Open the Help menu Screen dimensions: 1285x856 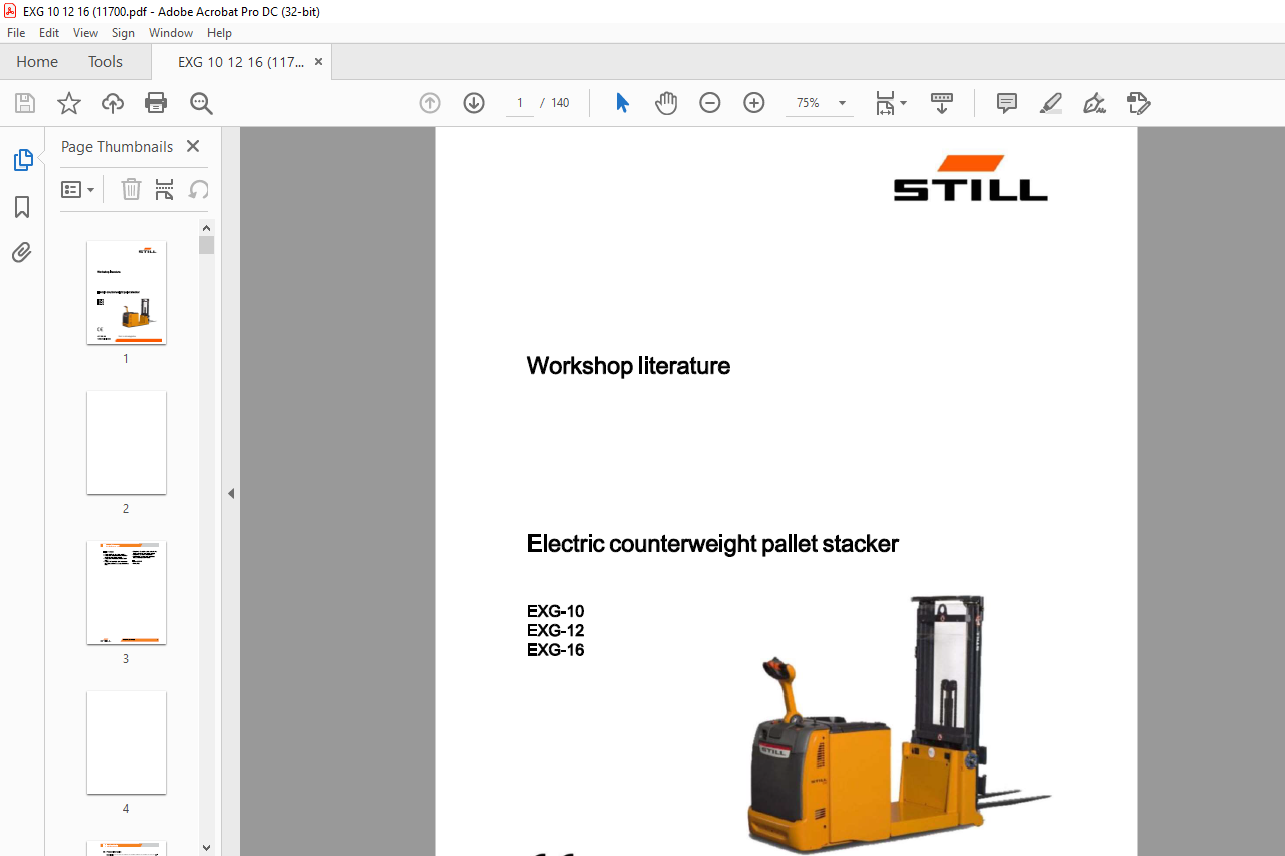click(219, 33)
